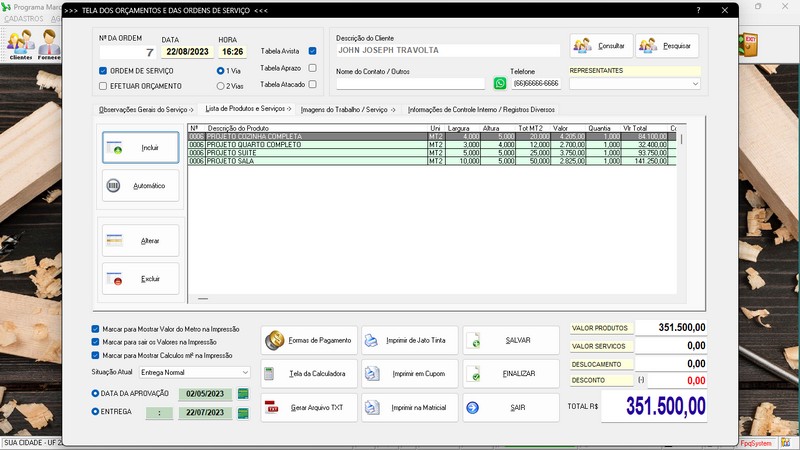
Task: Open the Clientes icon in toolbar
Action: click(x=20, y=45)
